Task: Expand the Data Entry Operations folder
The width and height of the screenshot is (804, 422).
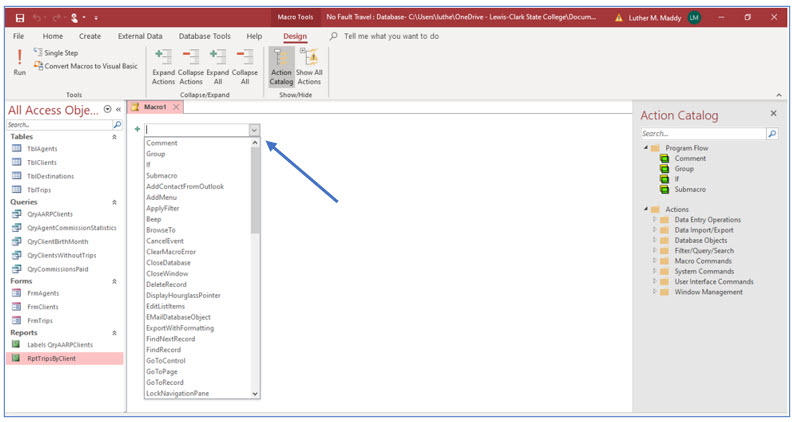Action: [x=654, y=219]
